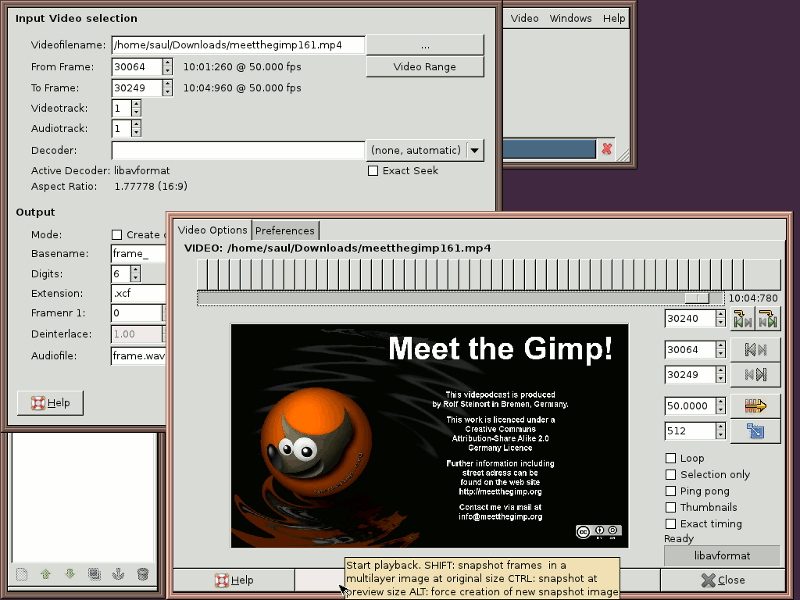This screenshot has height=600, width=800.
Task: Click the 10:01:260 @ 50.000 fps text
Action: tap(242, 67)
